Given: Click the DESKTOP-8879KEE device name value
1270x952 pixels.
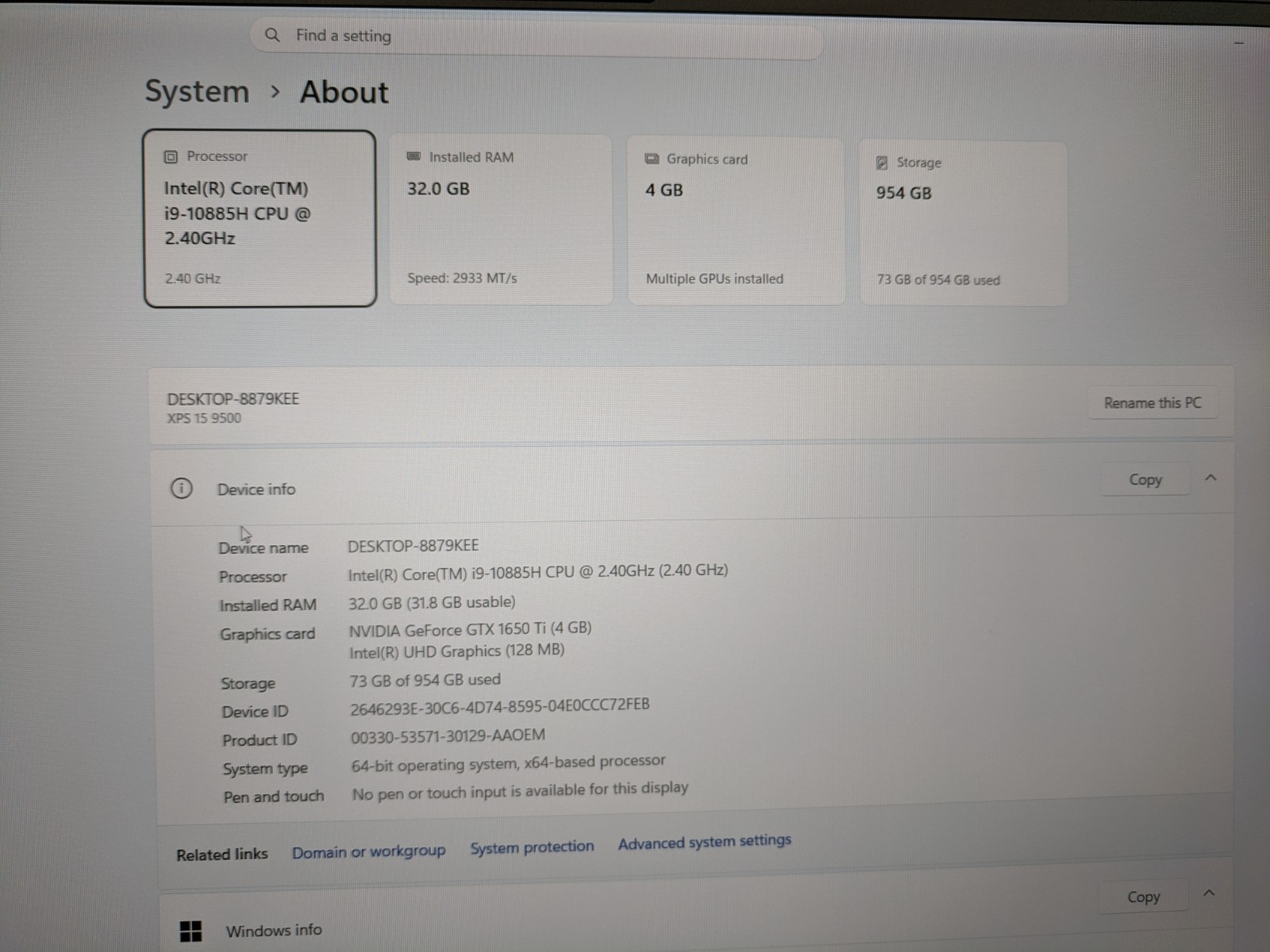Looking at the screenshot, I should click(x=413, y=546).
